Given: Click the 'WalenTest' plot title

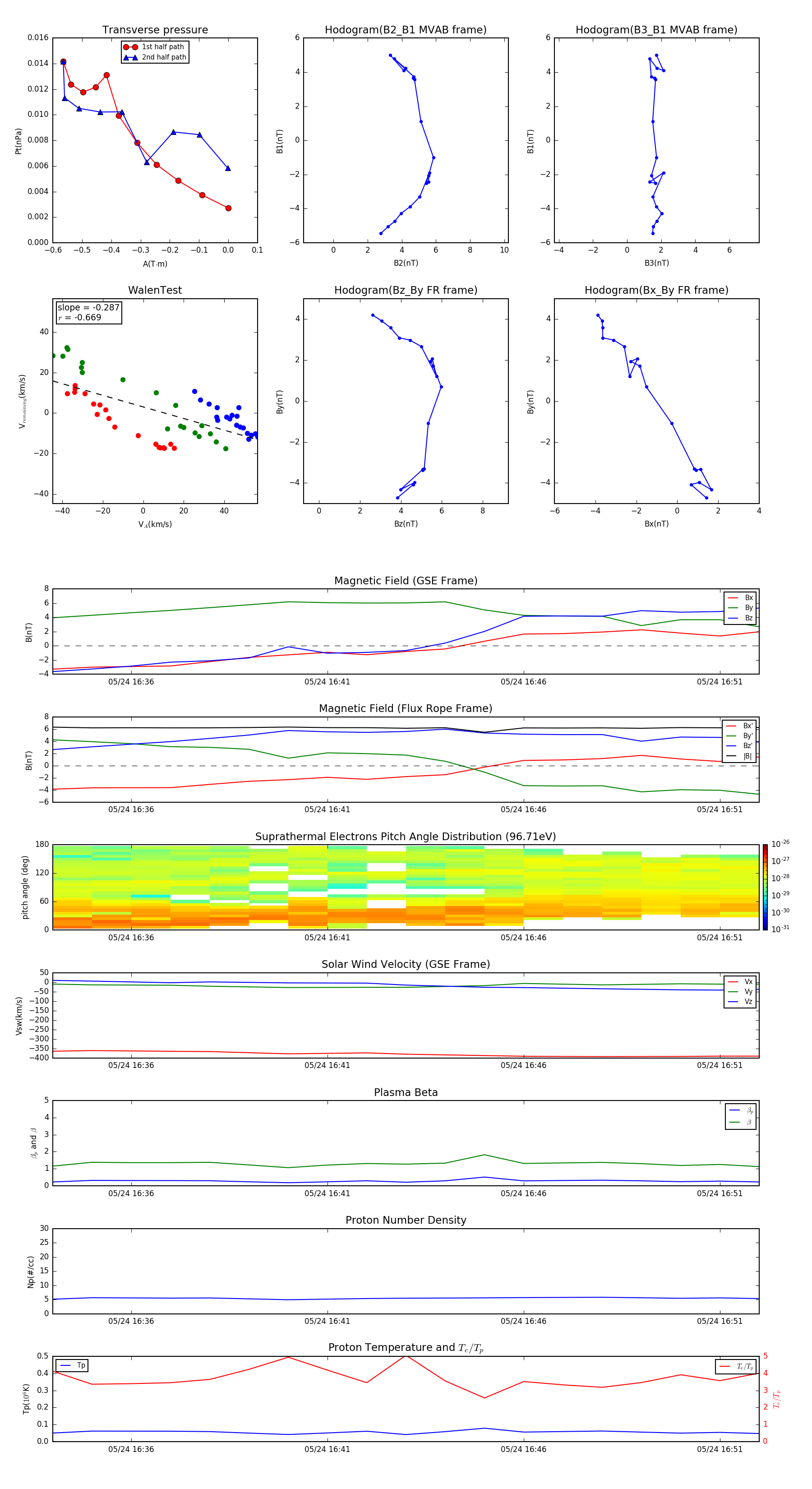Looking at the screenshot, I should pyautogui.click(x=155, y=290).
